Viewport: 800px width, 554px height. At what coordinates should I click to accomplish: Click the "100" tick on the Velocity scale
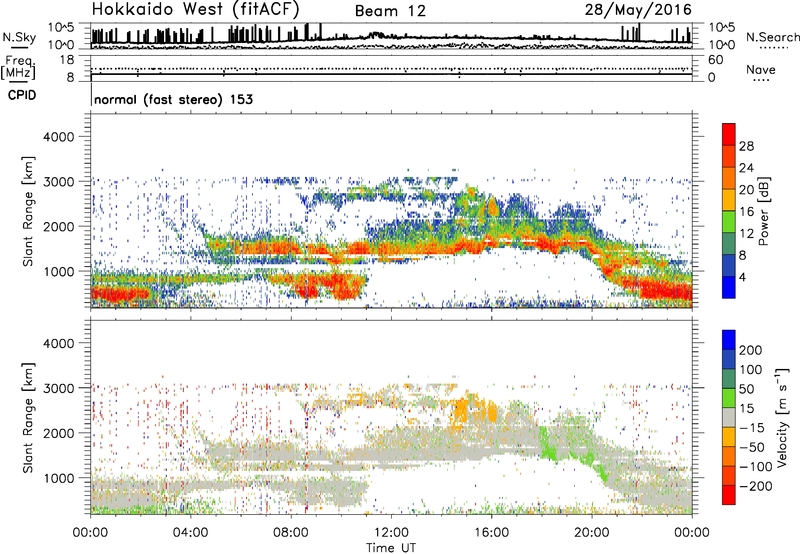(x=751, y=369)
